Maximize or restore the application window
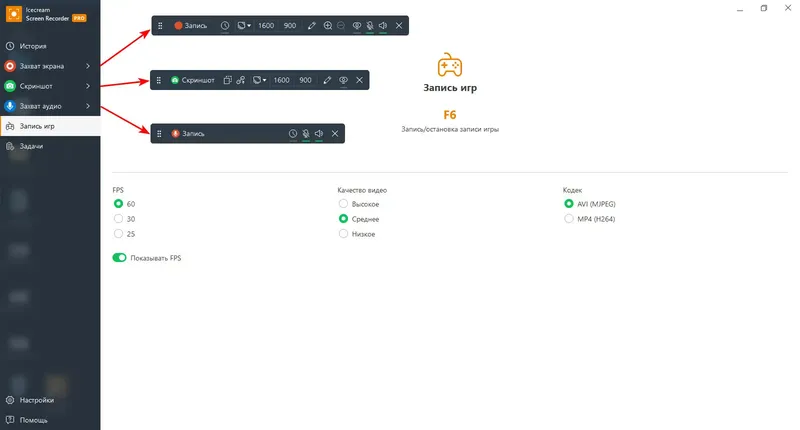This screenshot has width=800, height=430. click(x=764, y=8)
